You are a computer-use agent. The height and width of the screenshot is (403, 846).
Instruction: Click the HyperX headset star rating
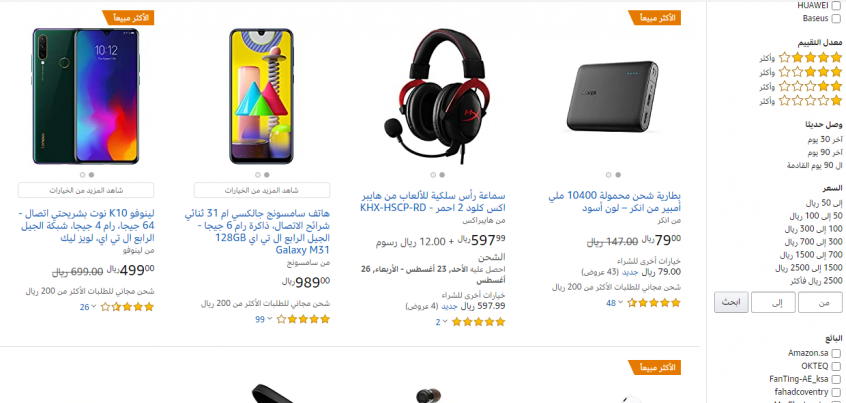478,322
